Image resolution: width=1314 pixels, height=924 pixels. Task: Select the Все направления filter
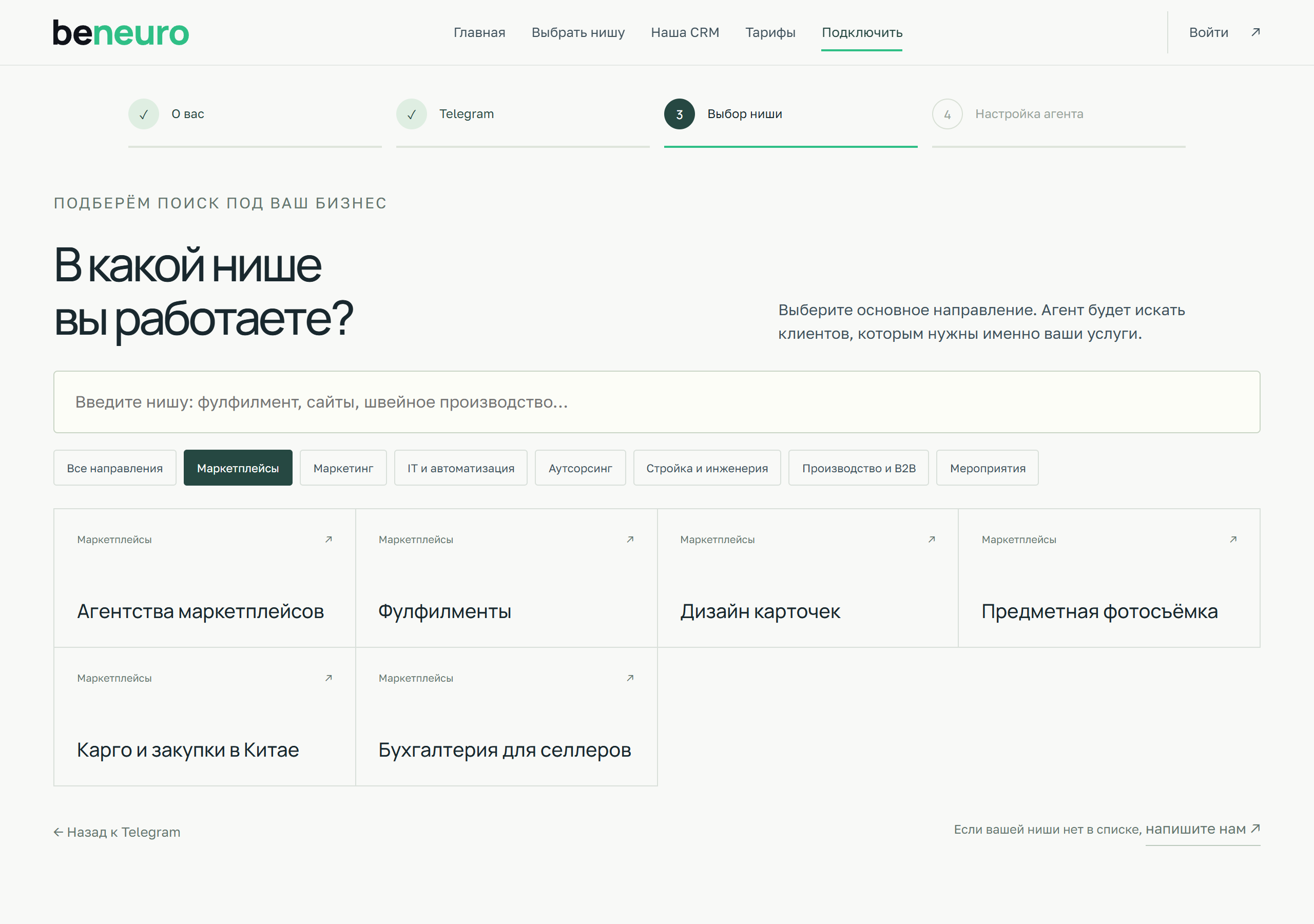click(x=115, y=468)
